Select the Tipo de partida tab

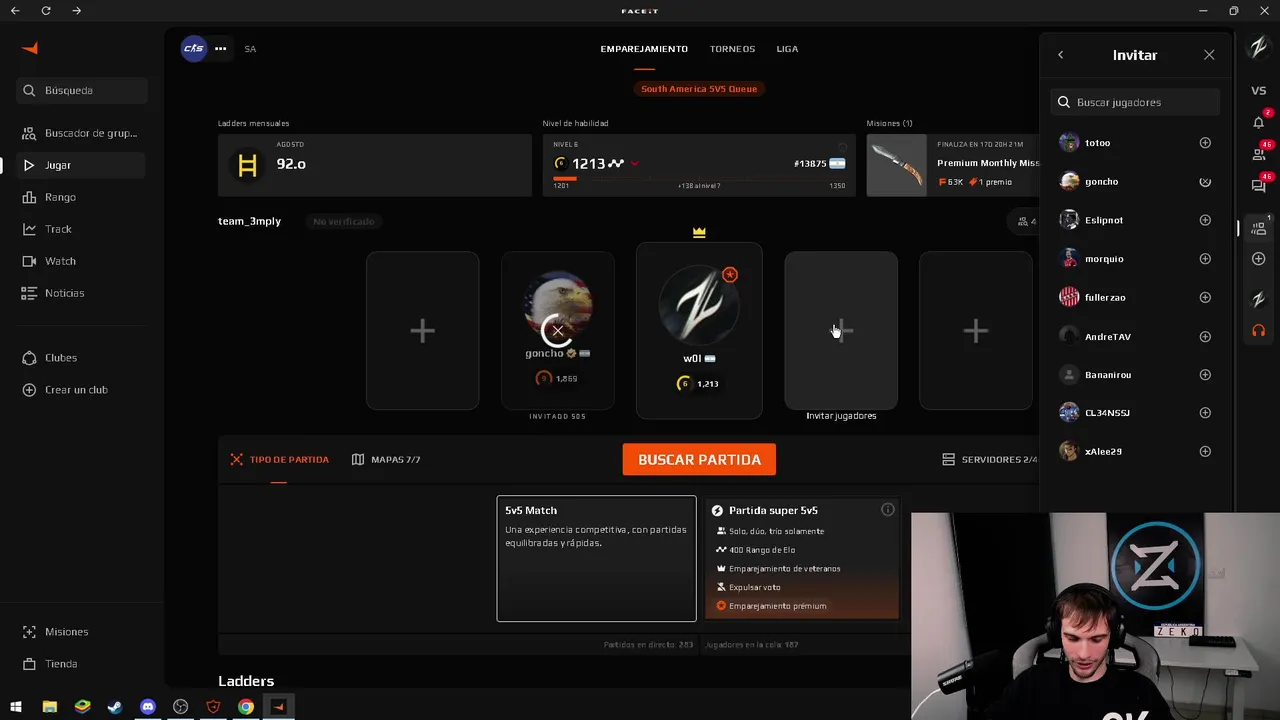pyautogui.click(x=279, y=460)
